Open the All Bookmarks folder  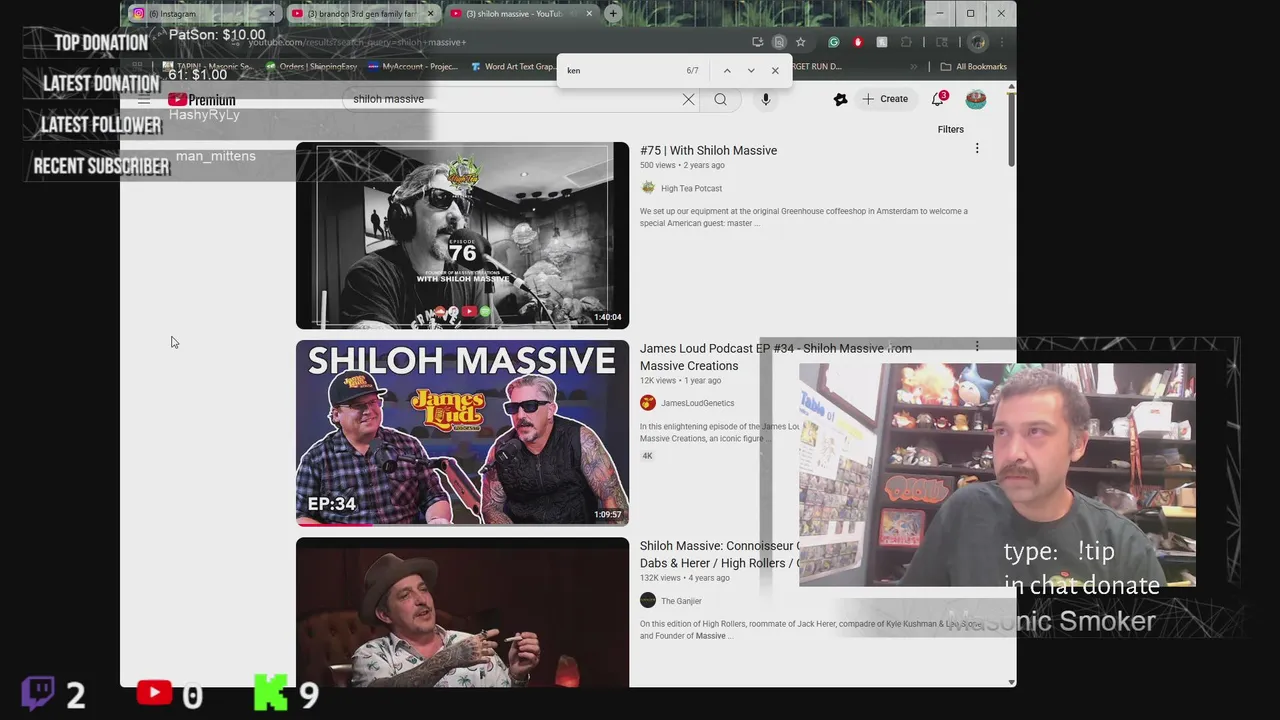coord(974,67)
